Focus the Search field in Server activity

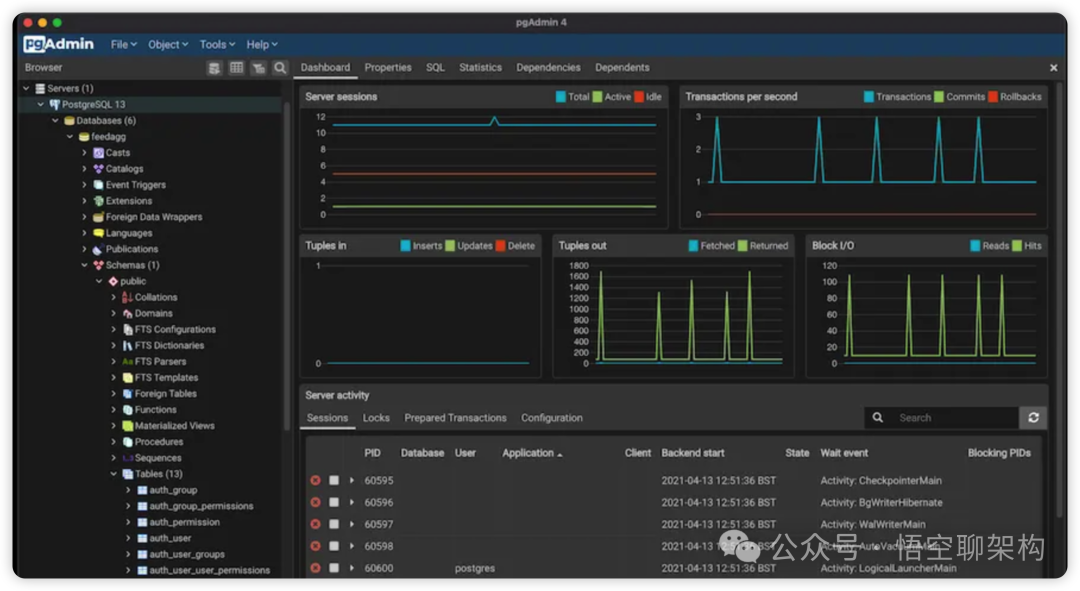955,417
